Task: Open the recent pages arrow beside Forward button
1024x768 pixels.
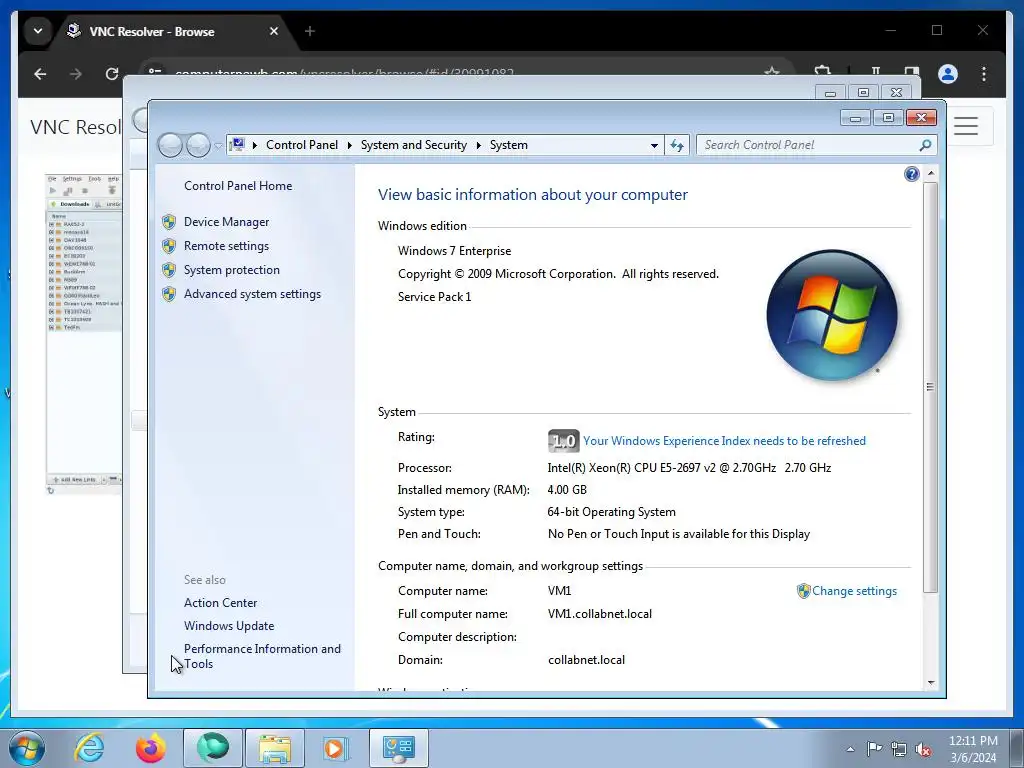Action: click(218, 146)
